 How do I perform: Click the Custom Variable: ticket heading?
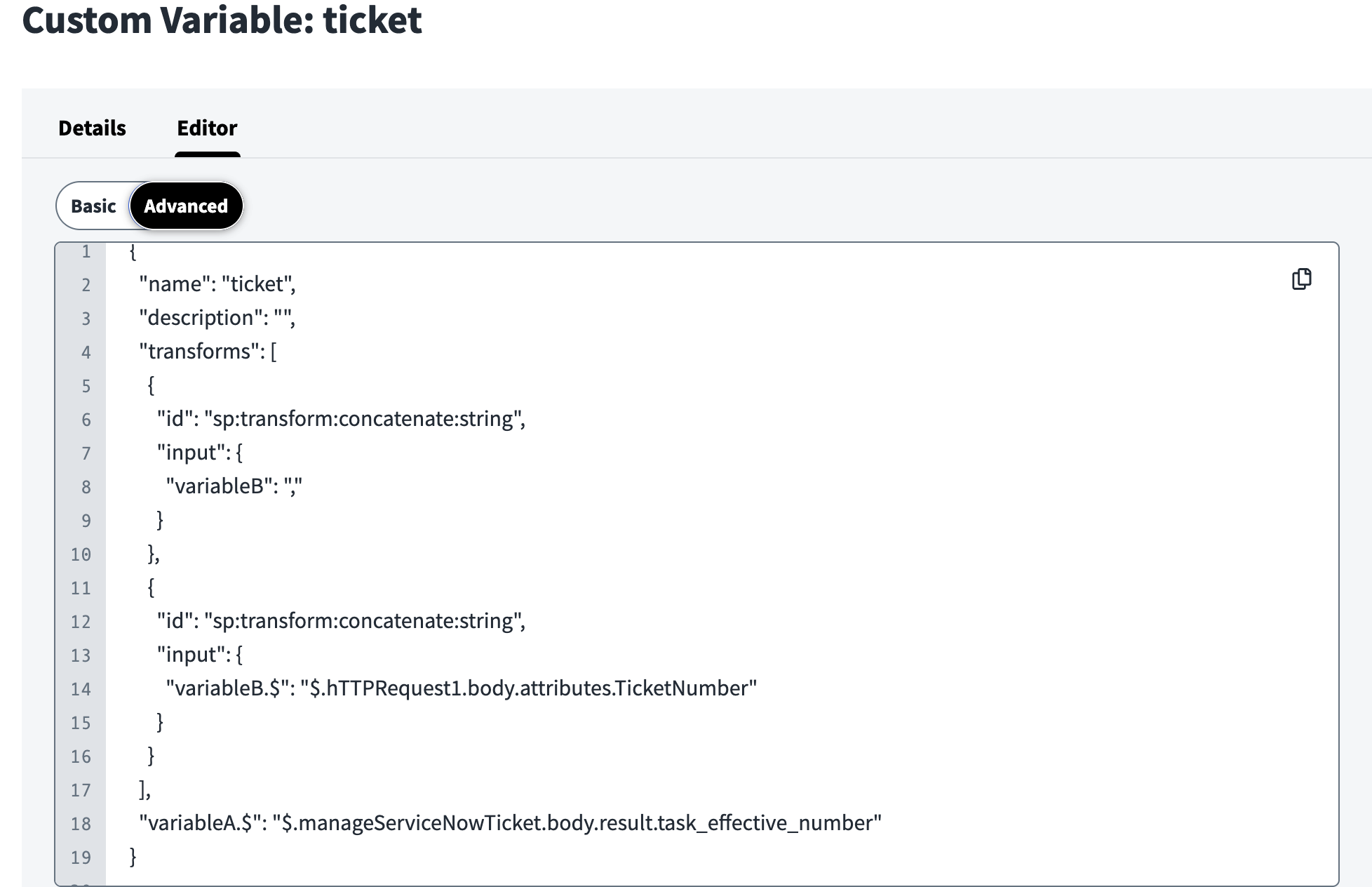tap(222, 20)
